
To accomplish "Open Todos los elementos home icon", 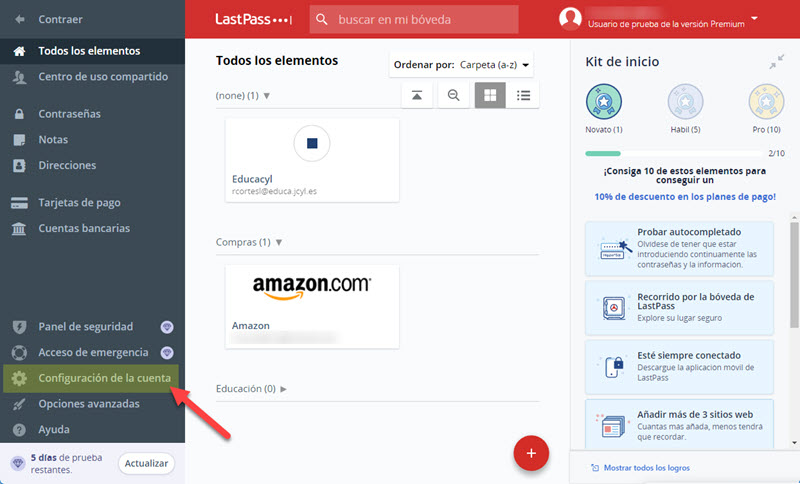I will pyautogui.click(x=19, y=51).
